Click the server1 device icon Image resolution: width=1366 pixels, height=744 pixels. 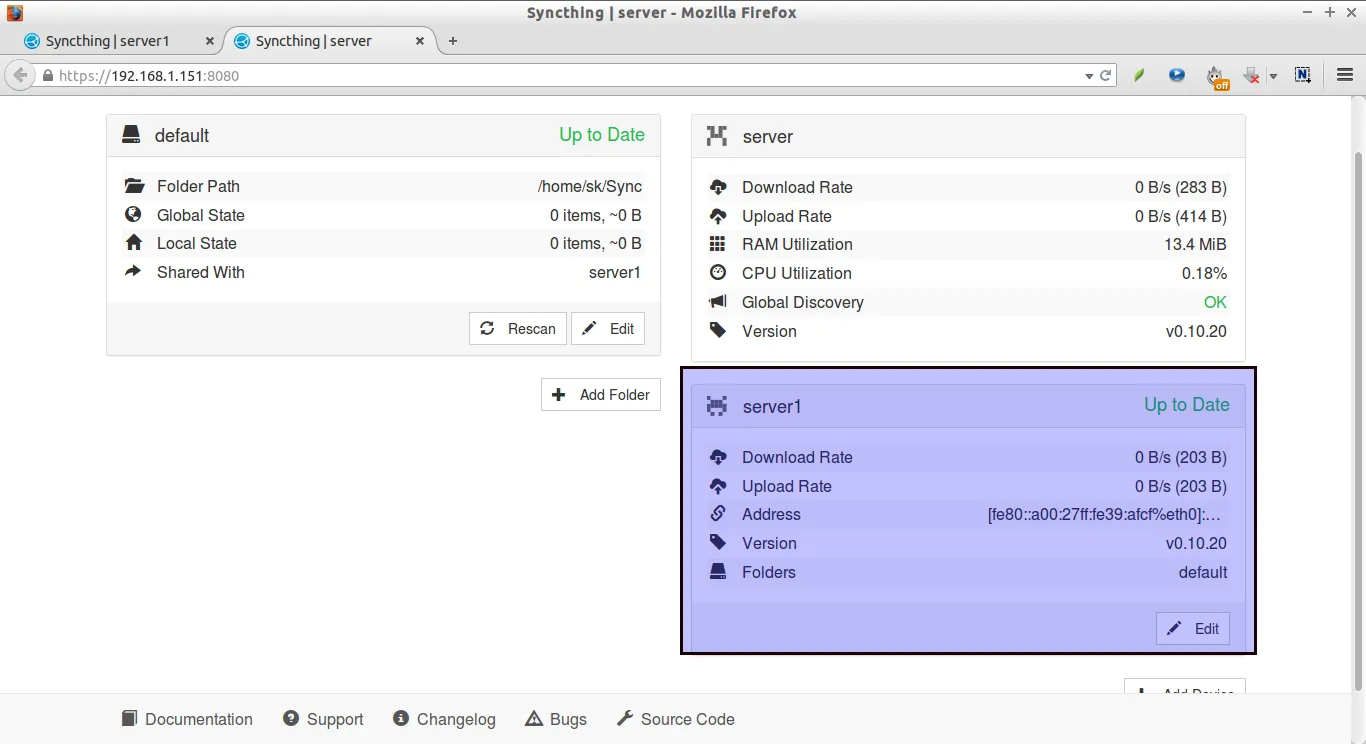coord(717,406)
